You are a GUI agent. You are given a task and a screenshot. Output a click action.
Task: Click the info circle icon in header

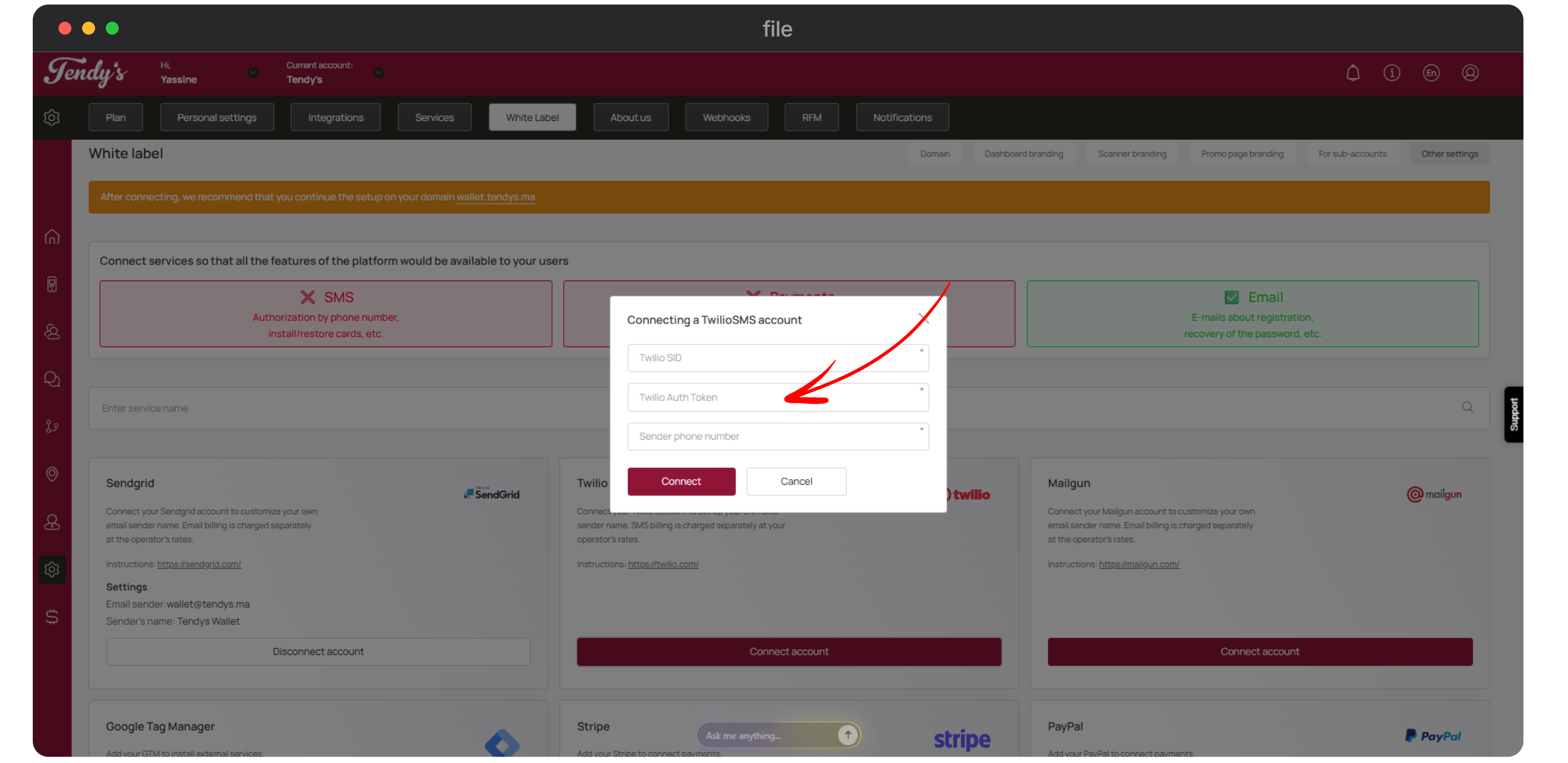1391,73
